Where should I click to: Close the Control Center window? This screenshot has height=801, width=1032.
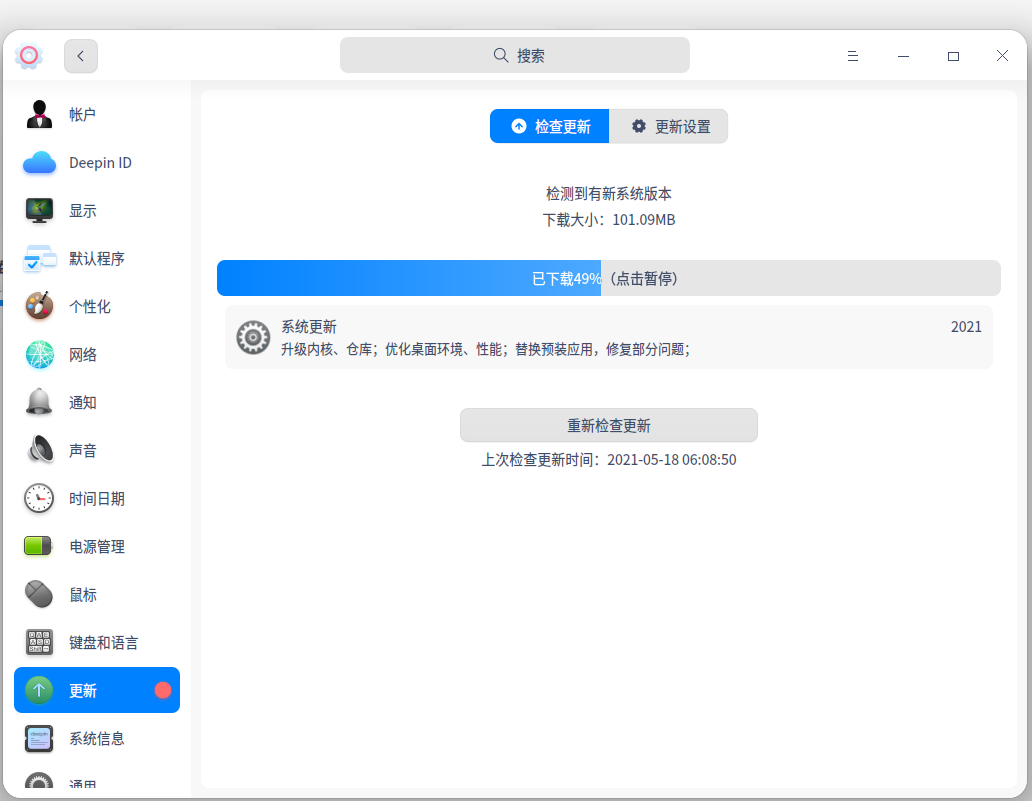[x=1002, y=56]
